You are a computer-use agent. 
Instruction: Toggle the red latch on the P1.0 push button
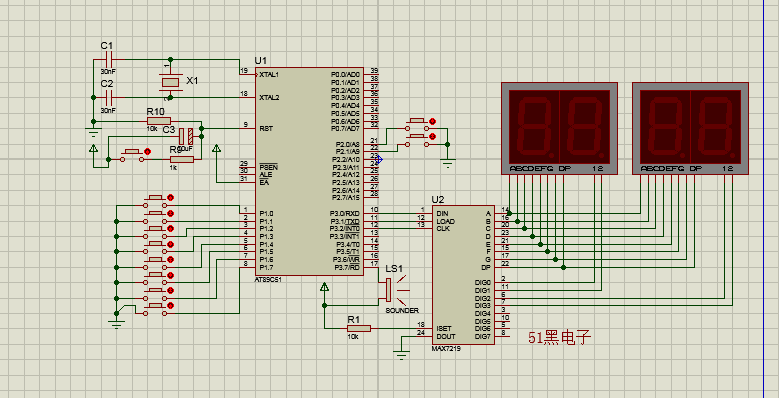tap(170, 198)
